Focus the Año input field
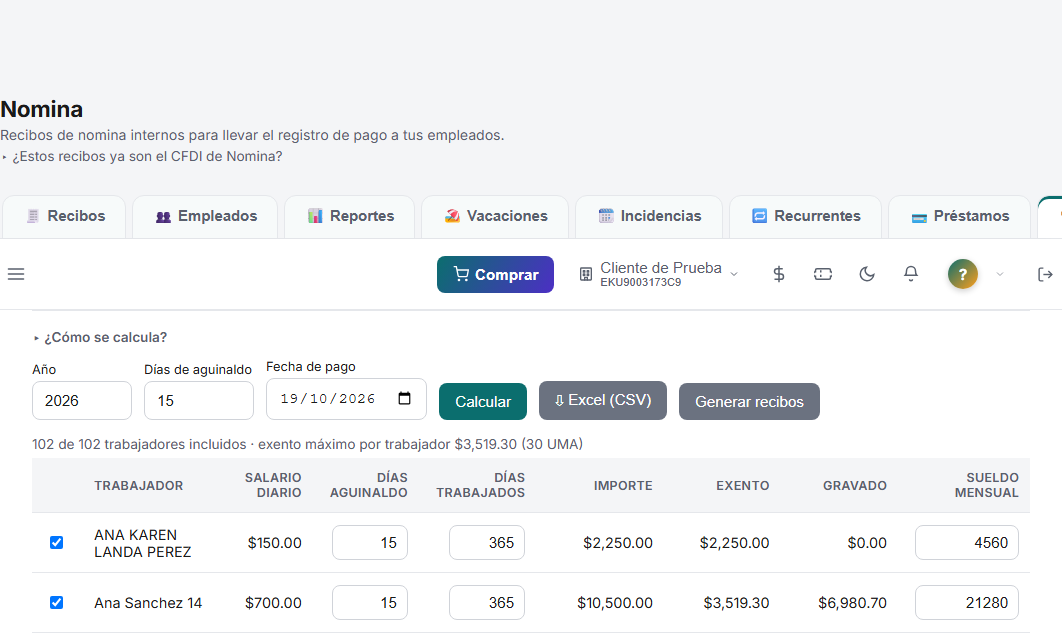Viewport: 1062px width, 640px height. (82, 400)
